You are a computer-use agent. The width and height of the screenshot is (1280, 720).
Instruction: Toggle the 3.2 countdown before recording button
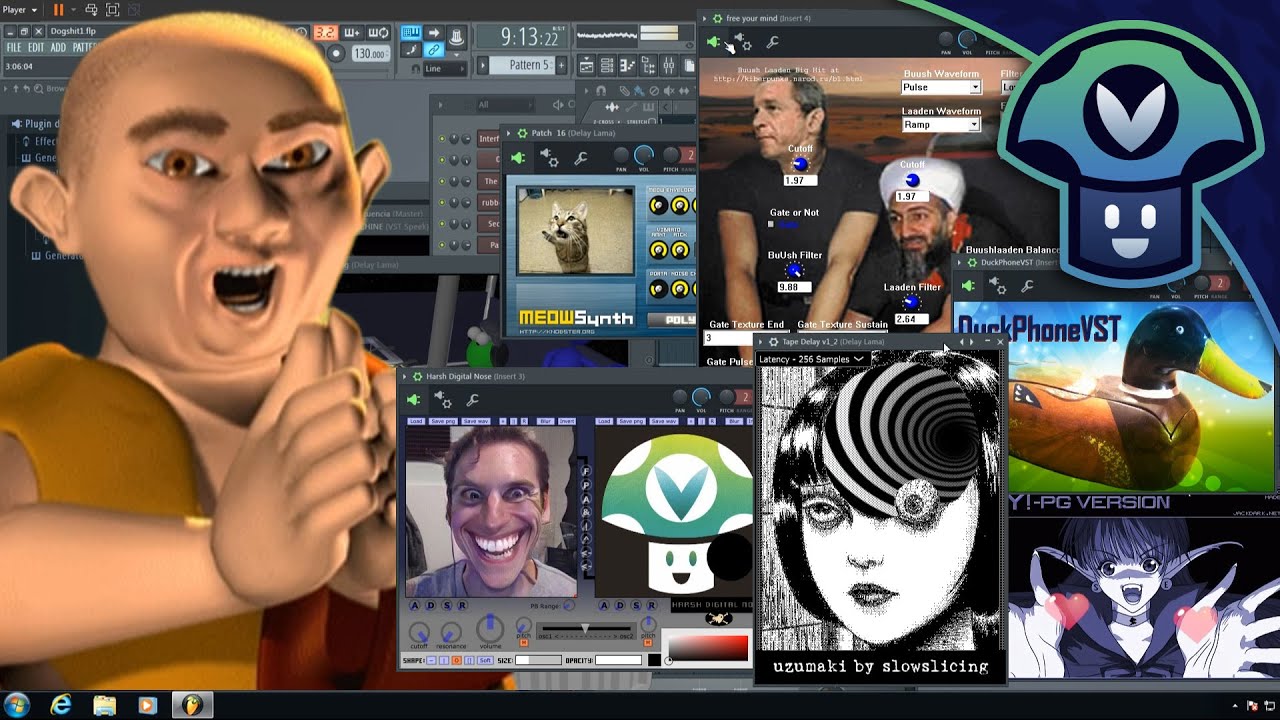point(326,33)
